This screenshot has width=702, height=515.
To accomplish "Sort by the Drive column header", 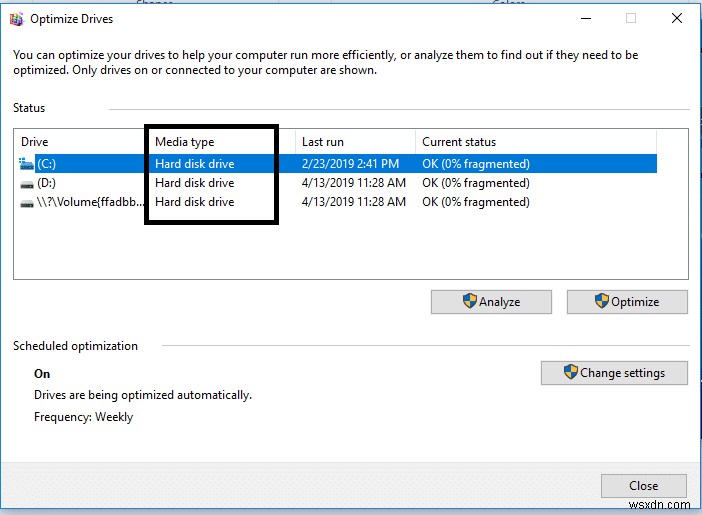I will click(x=34, y=142).
